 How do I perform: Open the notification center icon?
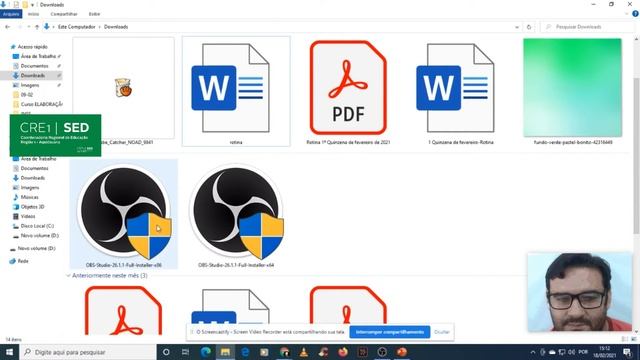[x=627, y=352]
